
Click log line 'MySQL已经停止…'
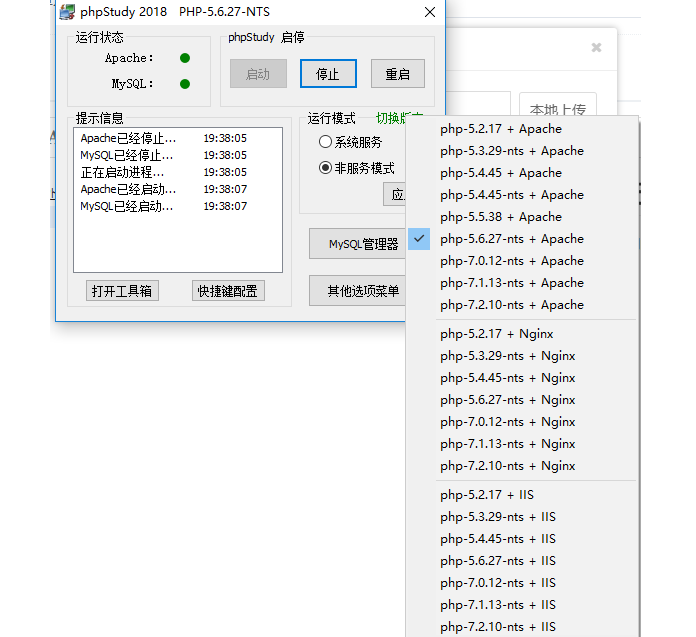click(x=163, y=155)
